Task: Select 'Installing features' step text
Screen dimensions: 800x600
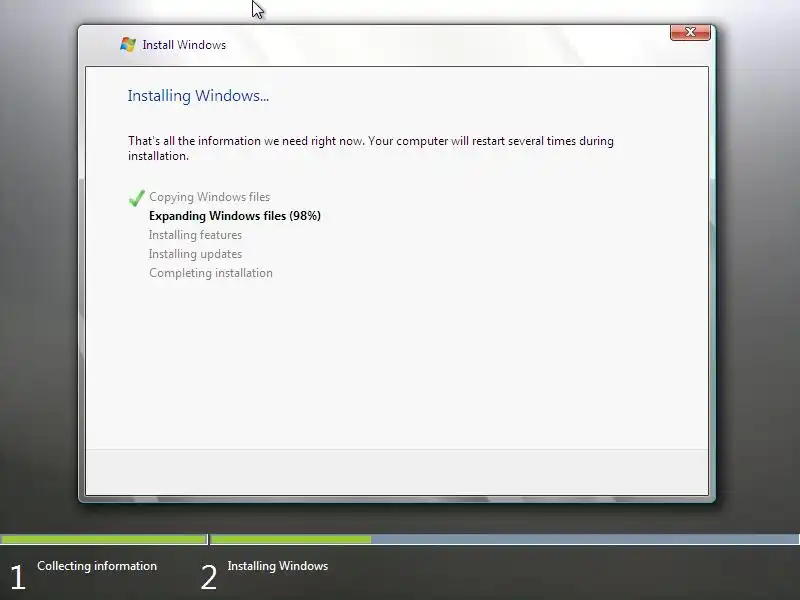Action: [195, 235]
